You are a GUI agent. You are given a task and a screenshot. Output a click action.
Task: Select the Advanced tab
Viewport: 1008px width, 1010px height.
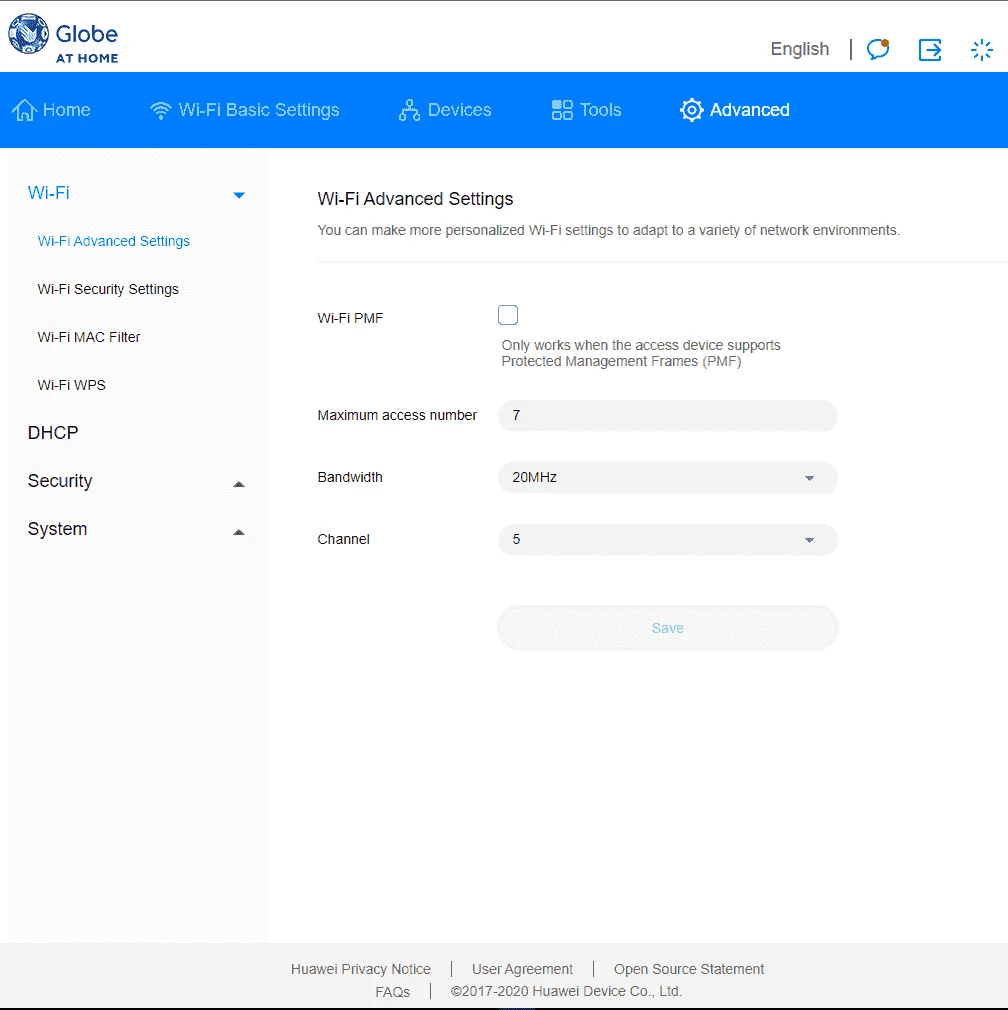click(x=734, y=110)
